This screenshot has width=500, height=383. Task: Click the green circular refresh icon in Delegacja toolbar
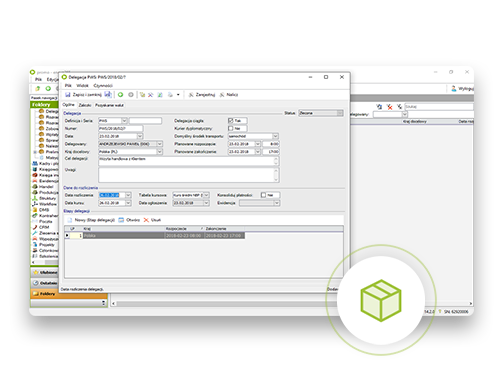tap(120, 95)
